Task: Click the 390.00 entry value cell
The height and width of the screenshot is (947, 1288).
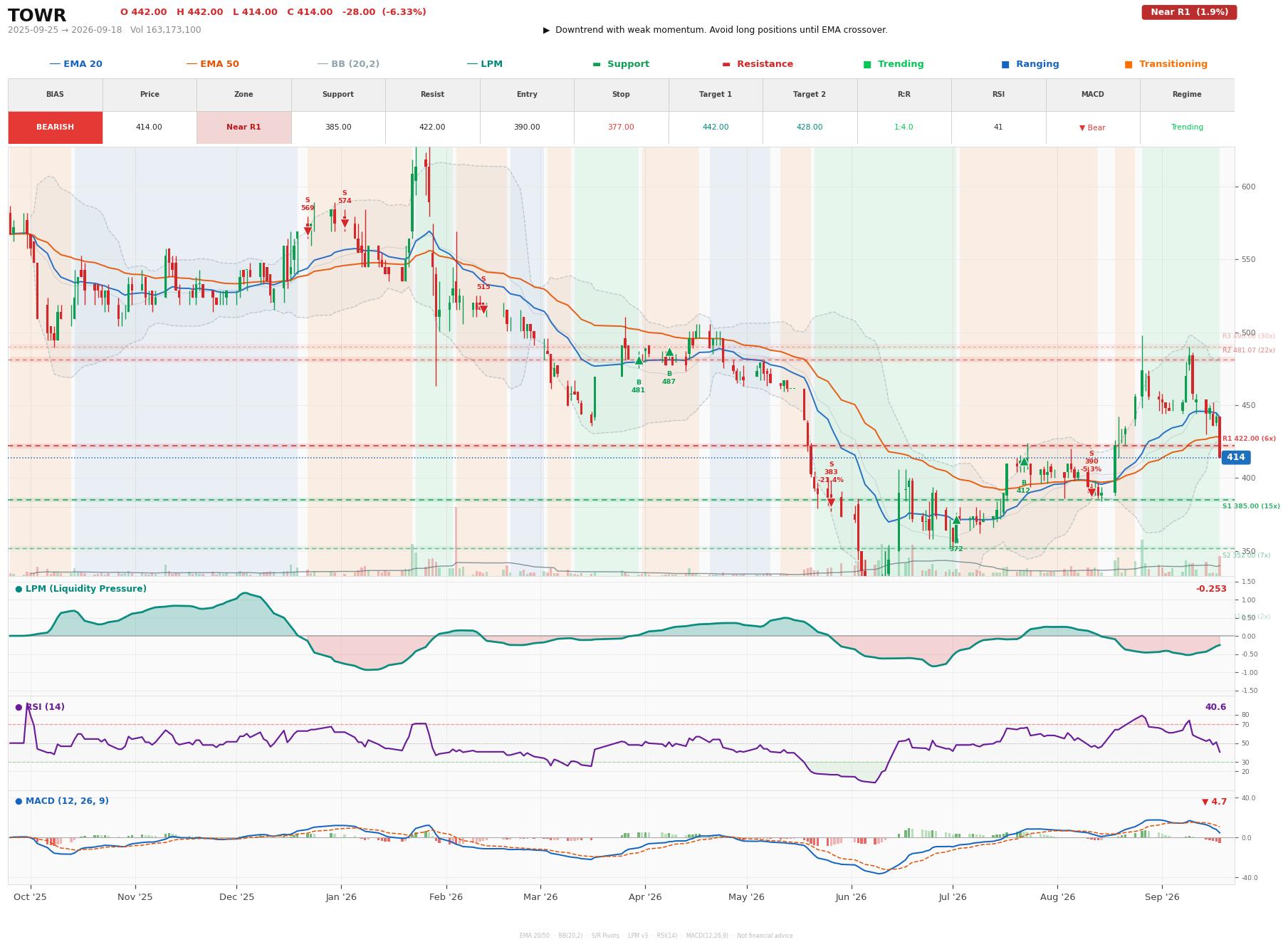Action: point(527,127)
